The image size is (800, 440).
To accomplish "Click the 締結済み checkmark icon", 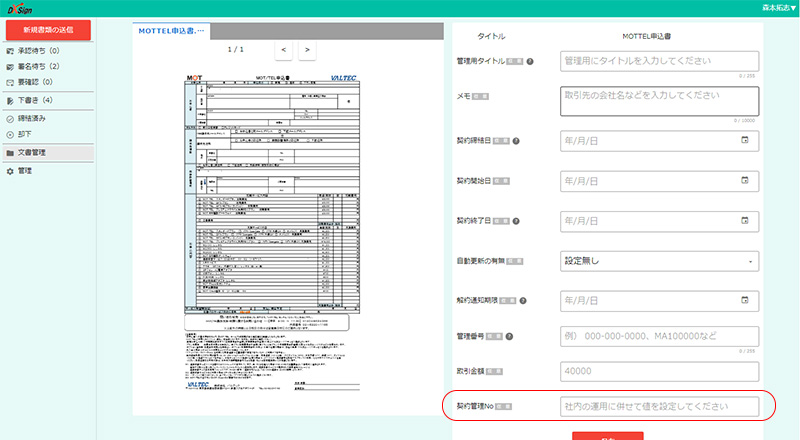I will (10, 119).
